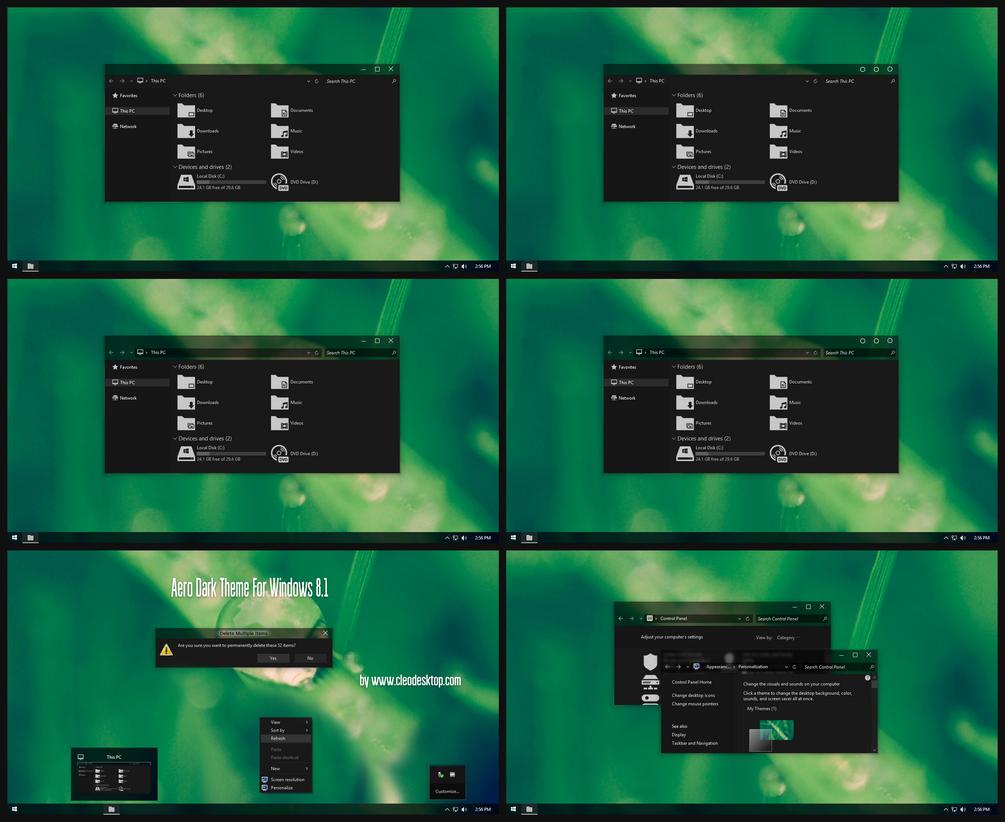The image size is (1005, 822).
Task: Expand the address history dropdown in the Control Panel window
Action: pyautogui.click(x=739, y=619)
